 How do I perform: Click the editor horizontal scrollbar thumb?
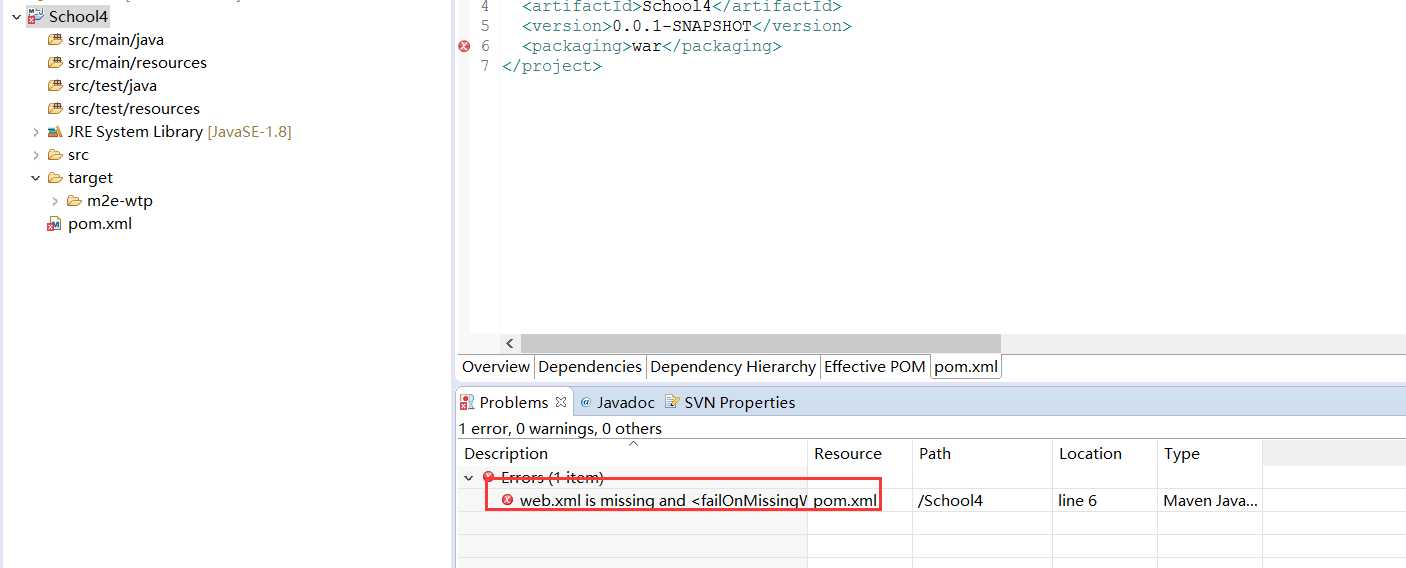click(761, 343)
